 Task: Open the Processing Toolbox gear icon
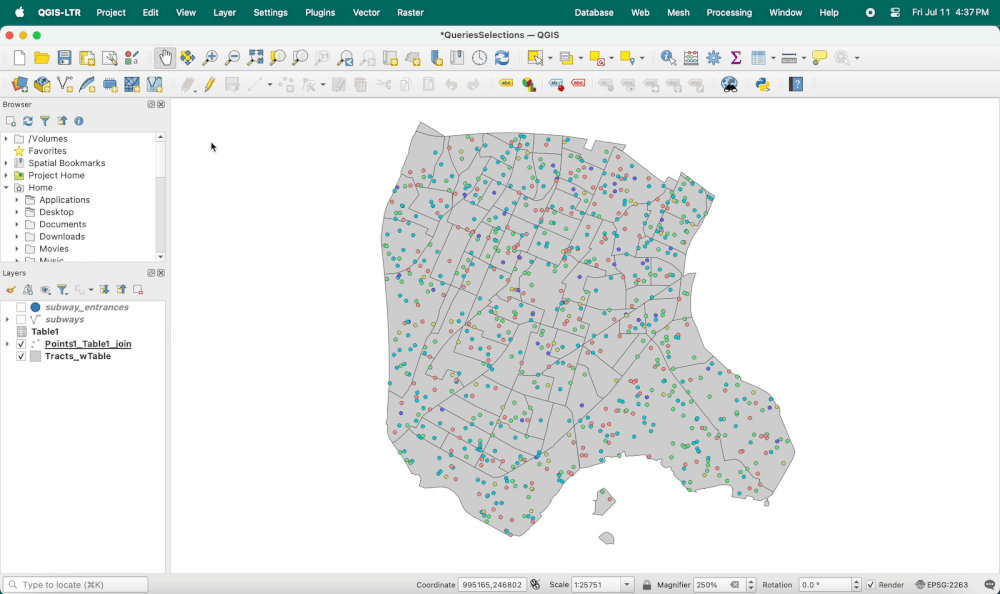pos(713,58)
